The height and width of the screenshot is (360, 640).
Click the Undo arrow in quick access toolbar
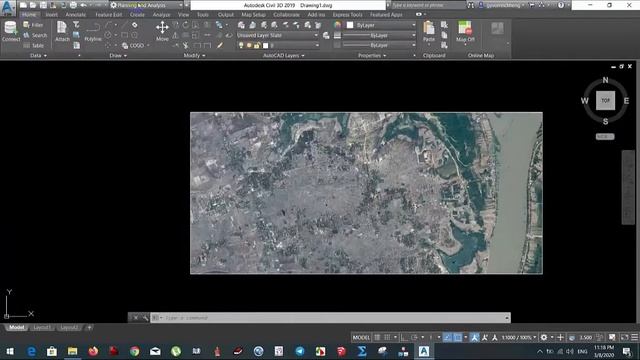point(83,5)
